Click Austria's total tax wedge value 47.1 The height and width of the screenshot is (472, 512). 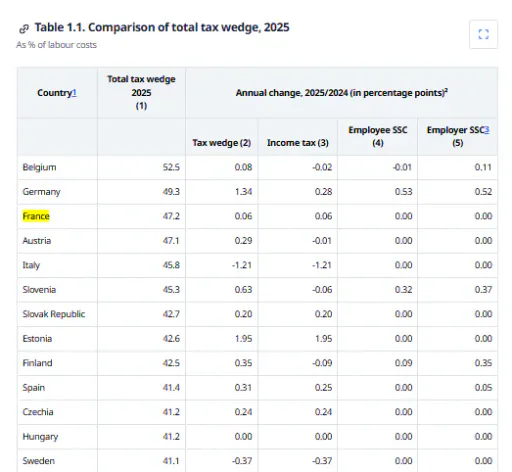click(171, 241)
